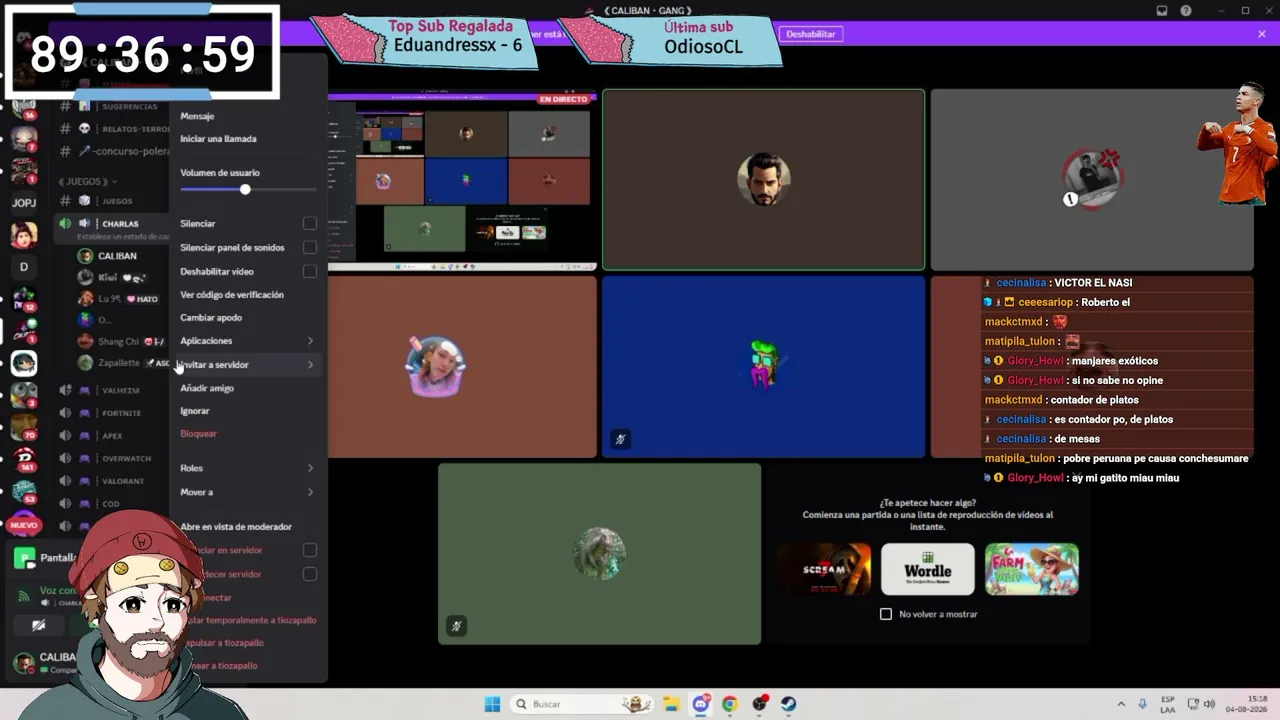Dismiss the purple banner with its X
The height and width of the screenshot is (720, 1280).
1262,34
